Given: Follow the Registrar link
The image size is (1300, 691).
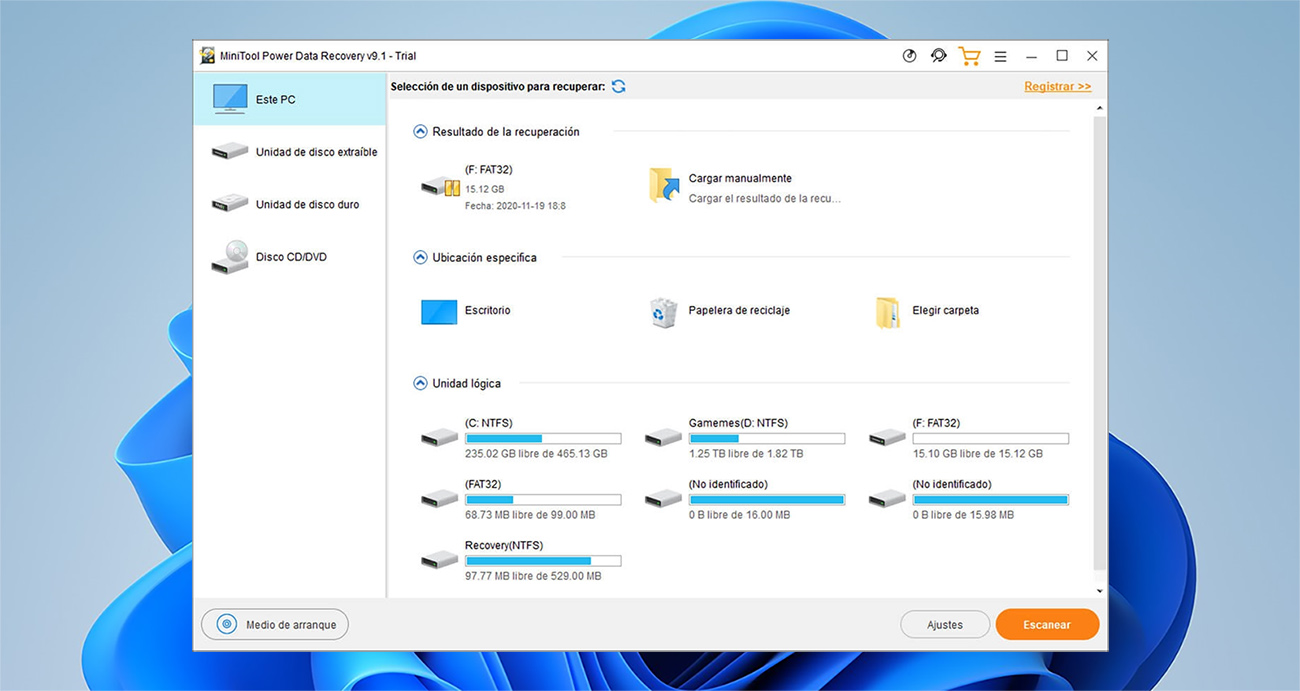Looking at the screenshot, I should pos(1057,86).
